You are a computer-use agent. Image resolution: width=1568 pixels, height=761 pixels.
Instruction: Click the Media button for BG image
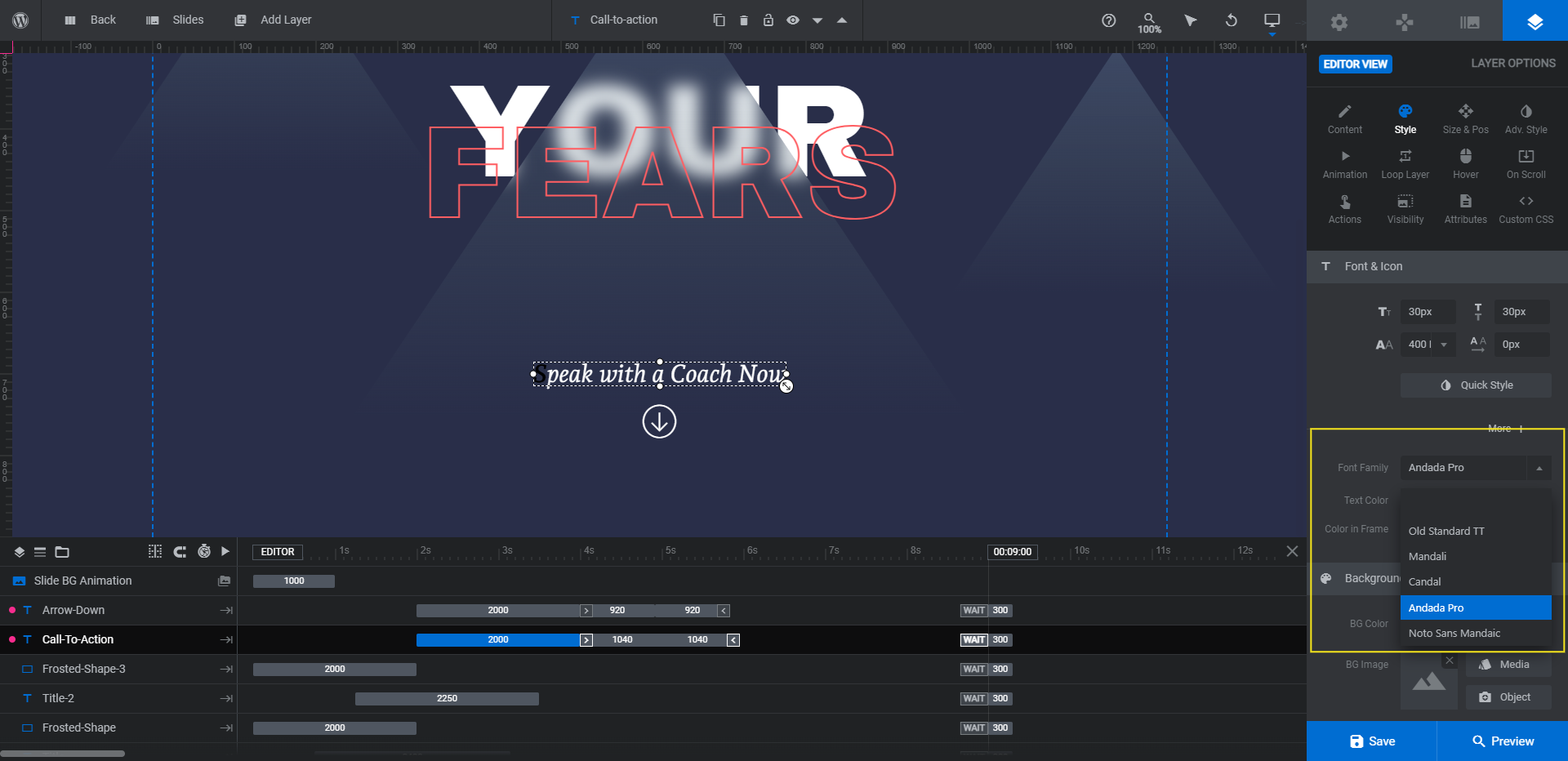point(1508,665)
